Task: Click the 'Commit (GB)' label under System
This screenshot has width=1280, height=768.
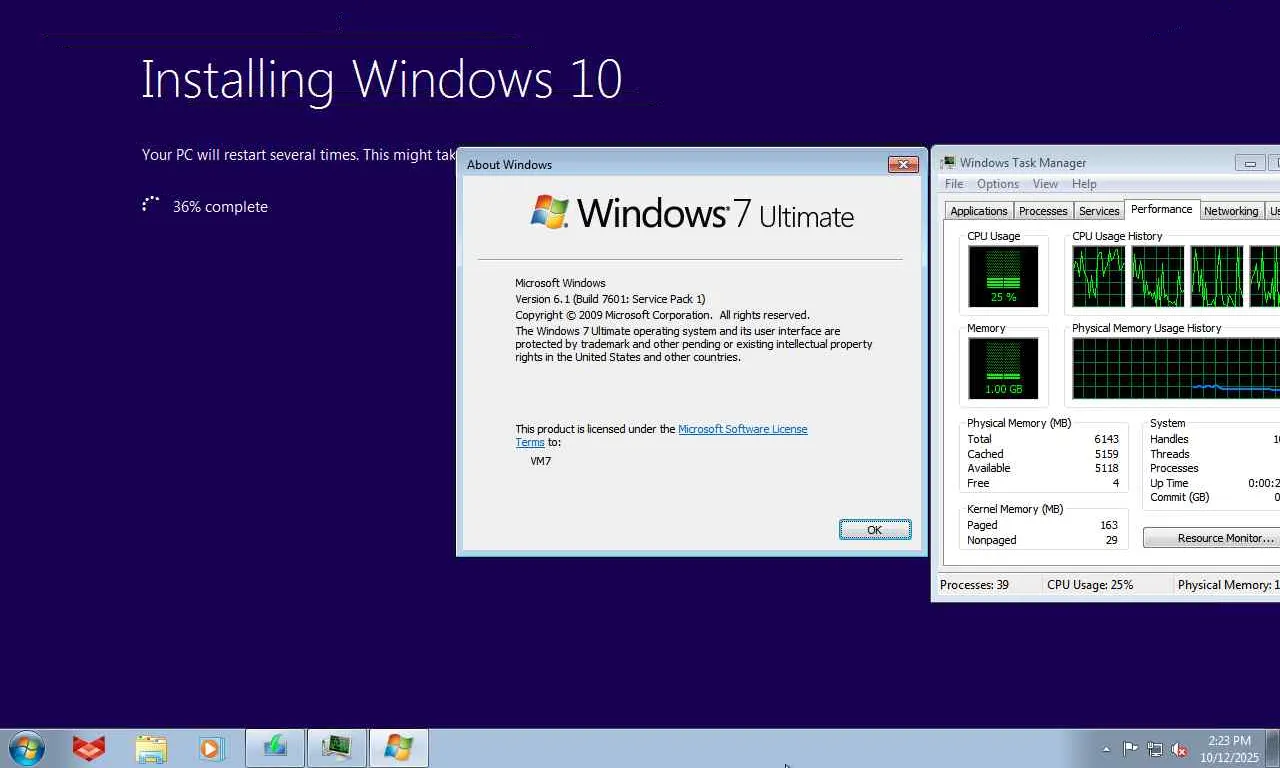Action: 1180,497
